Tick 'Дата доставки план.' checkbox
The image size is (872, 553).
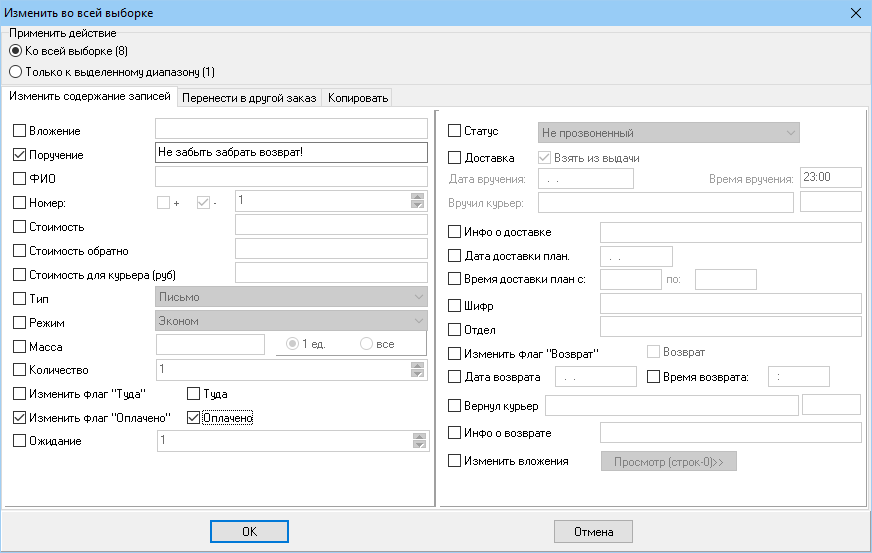tap(454, 255)
